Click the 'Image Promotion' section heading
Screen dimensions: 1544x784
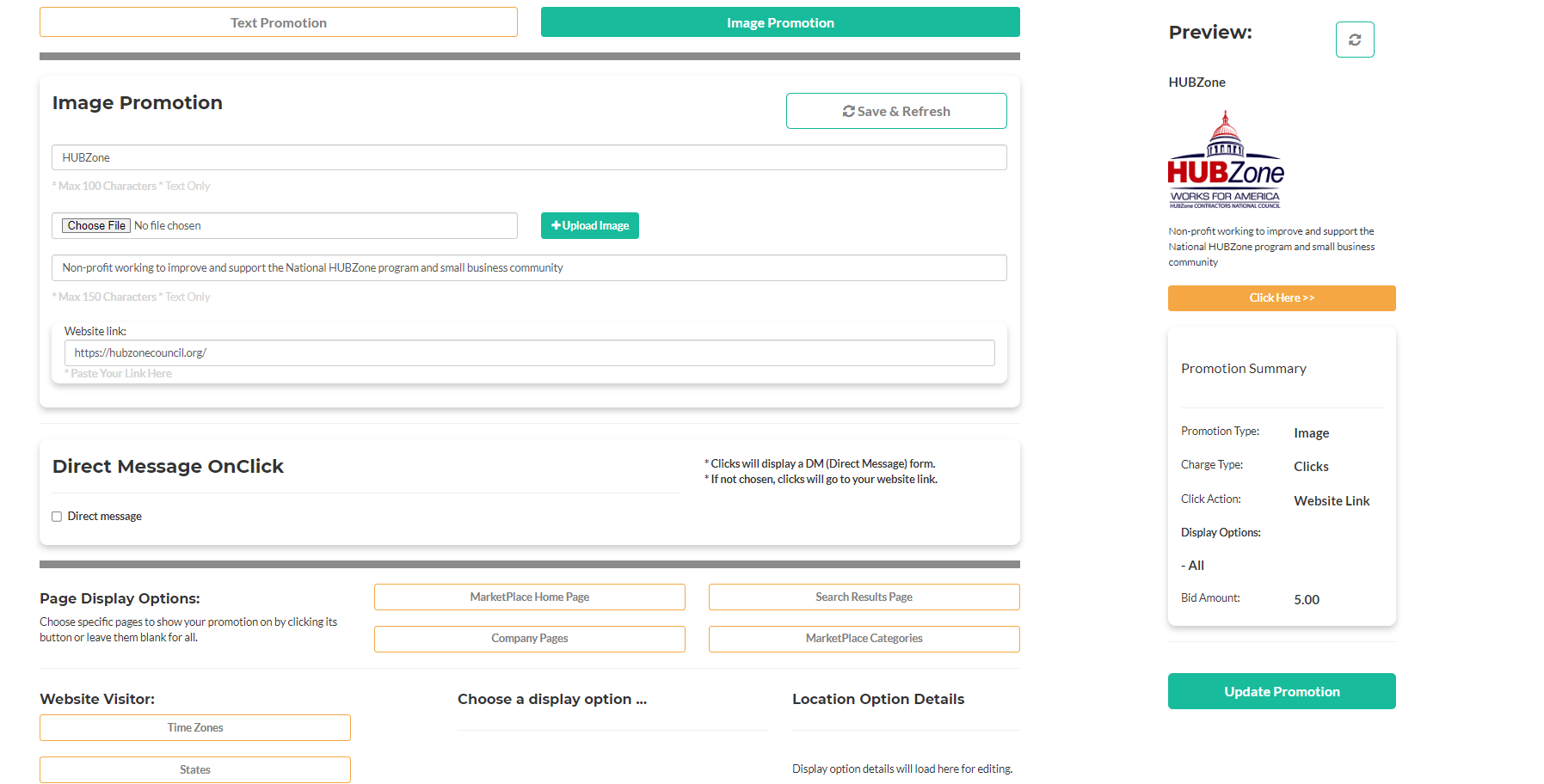coord(137,102)
